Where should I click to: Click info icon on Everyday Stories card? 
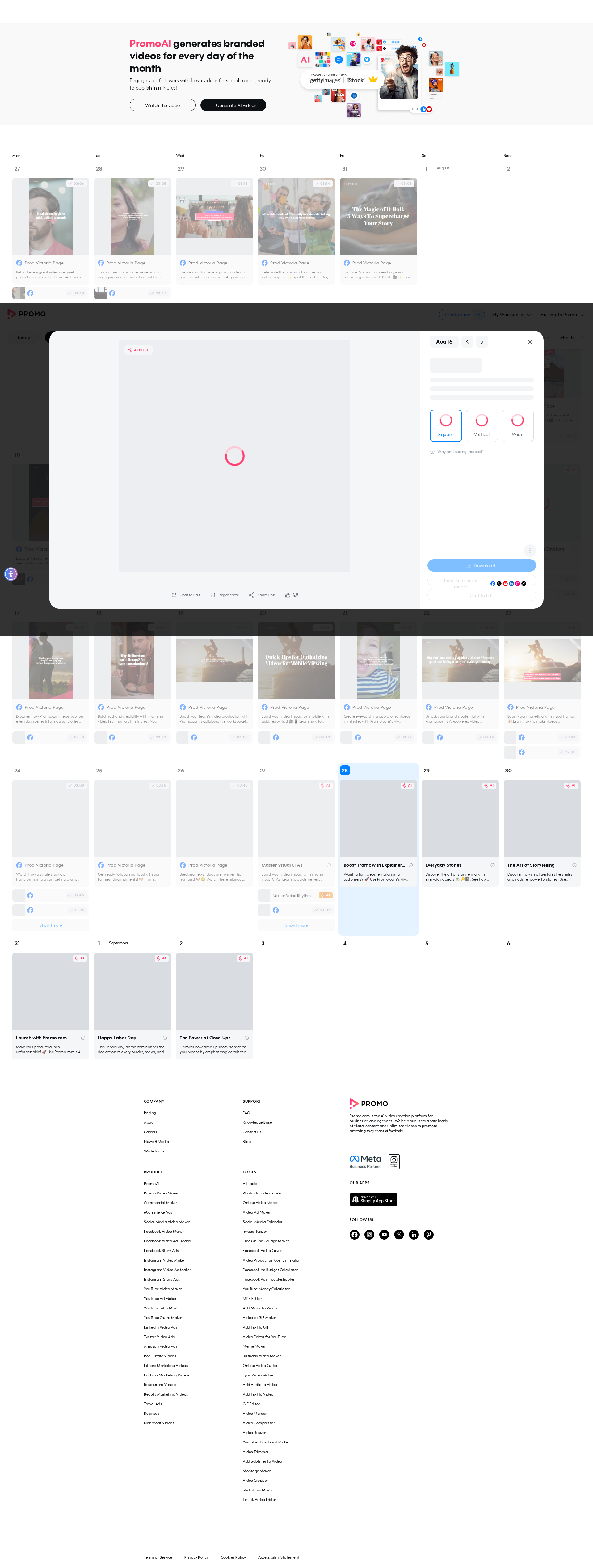point(493,865)
